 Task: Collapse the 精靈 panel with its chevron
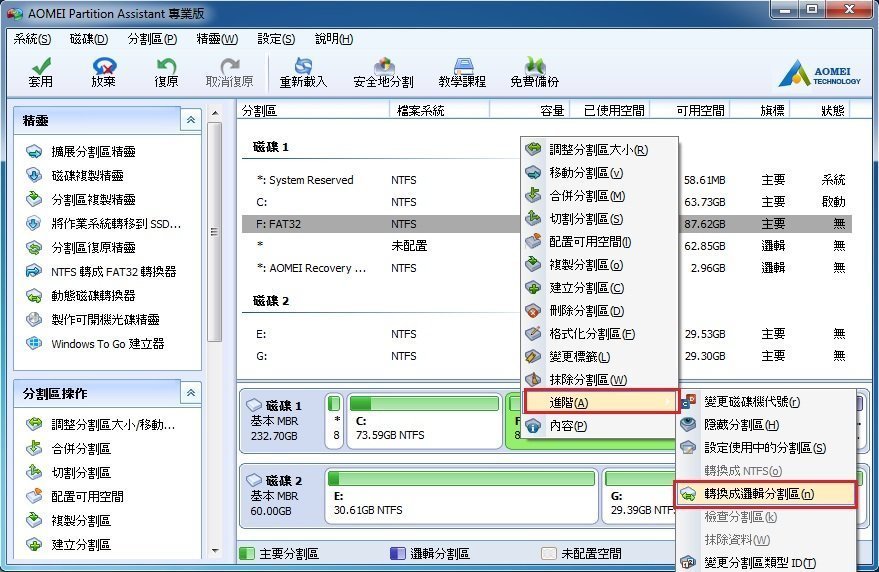(x=191, y=120)
